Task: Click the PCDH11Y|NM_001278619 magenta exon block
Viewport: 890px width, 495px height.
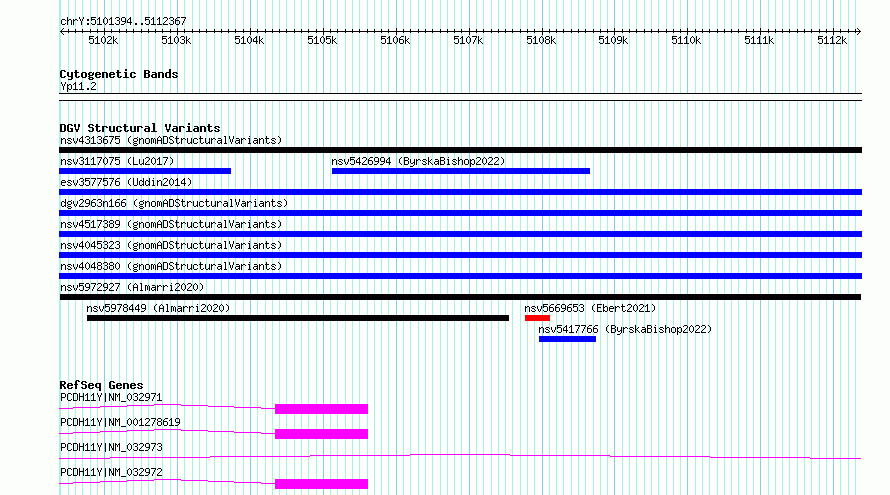Action: (321, 434)
